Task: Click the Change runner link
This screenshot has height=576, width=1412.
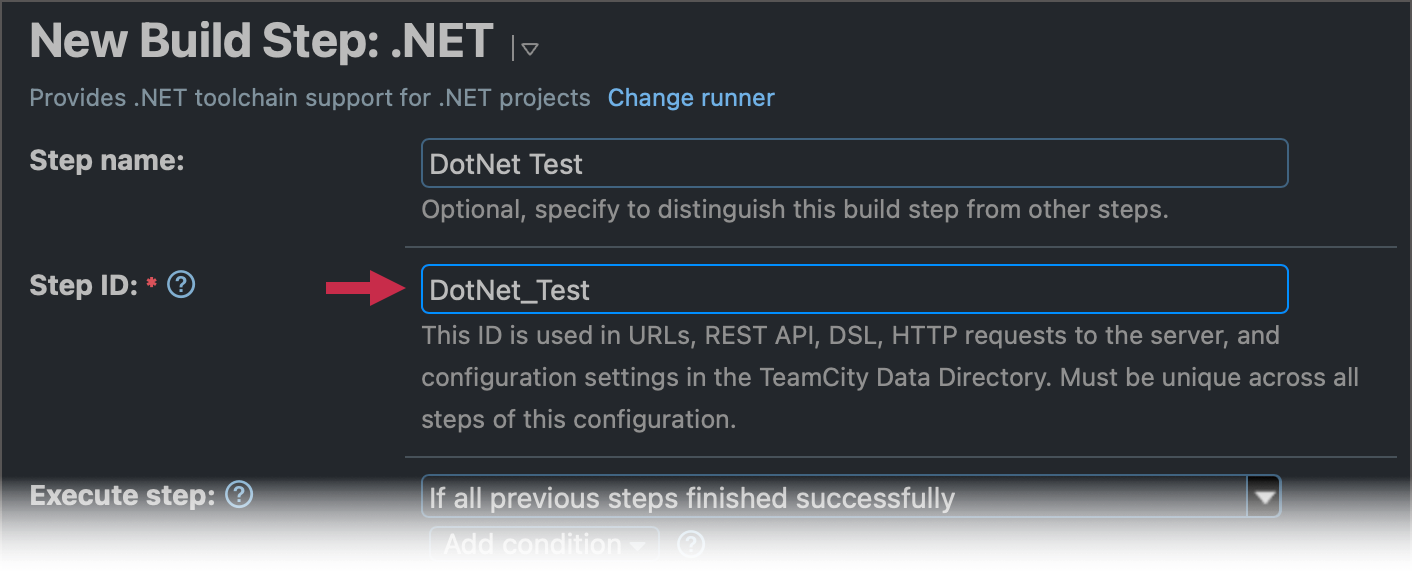Action: 690,98
